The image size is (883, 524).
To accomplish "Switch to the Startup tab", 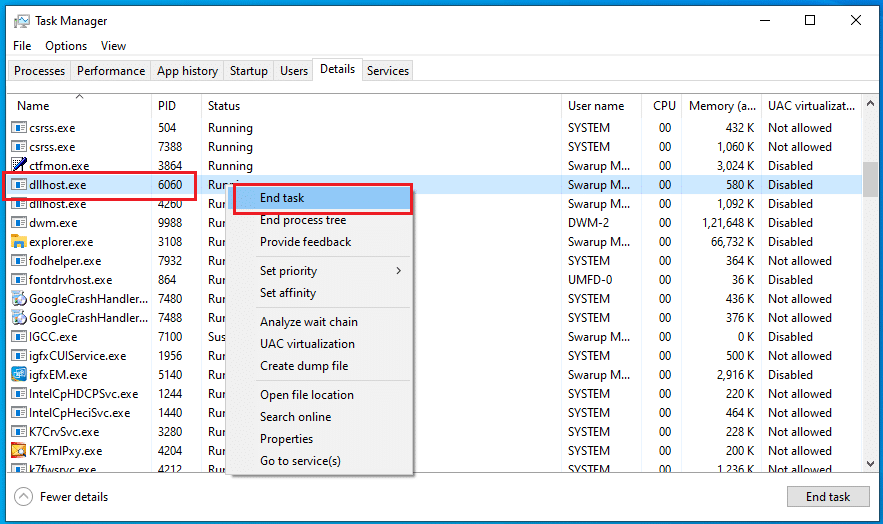I will pyautogui.click(x=248, y=71).
